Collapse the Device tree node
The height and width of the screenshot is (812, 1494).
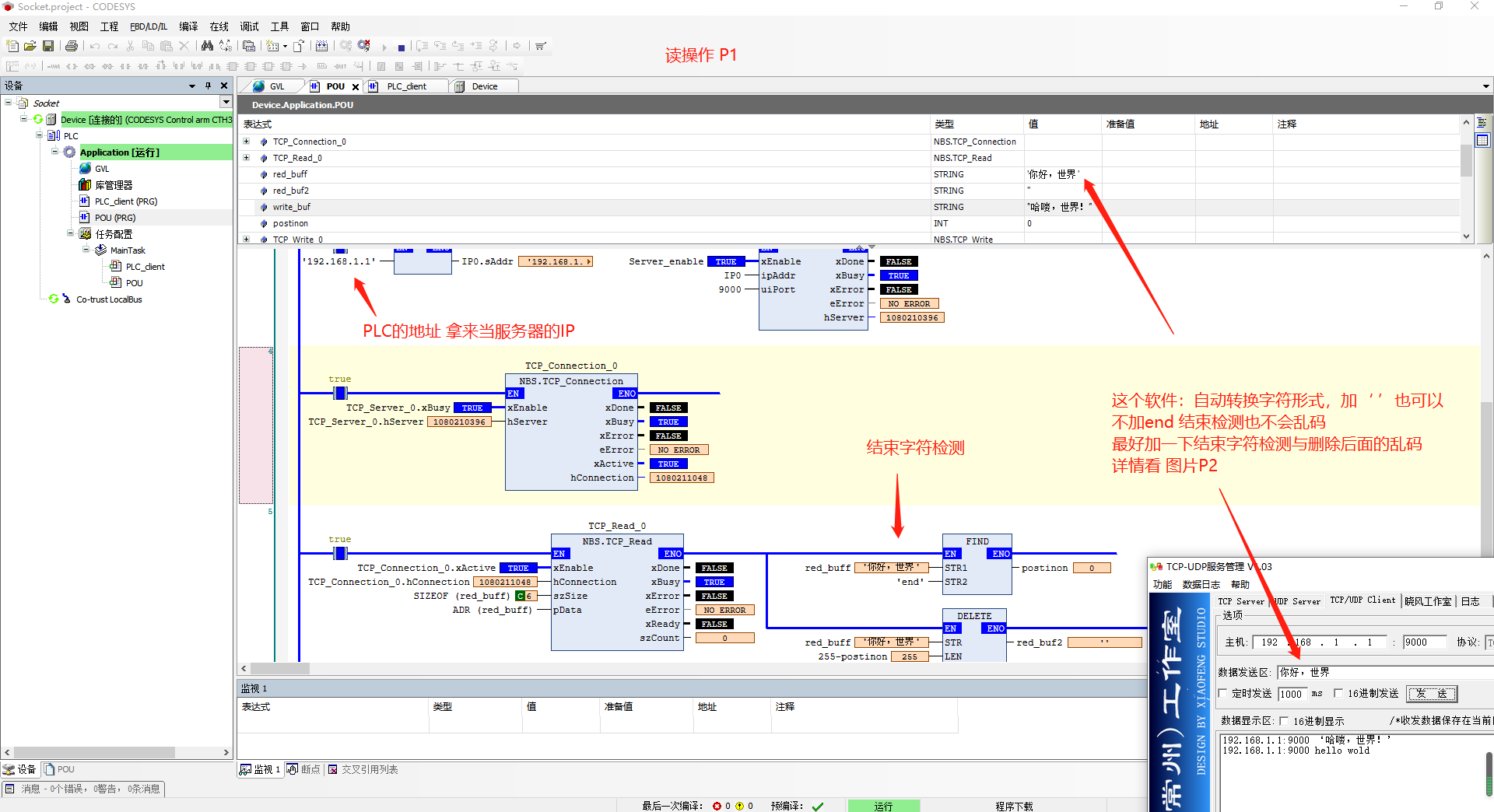point(24,119)
